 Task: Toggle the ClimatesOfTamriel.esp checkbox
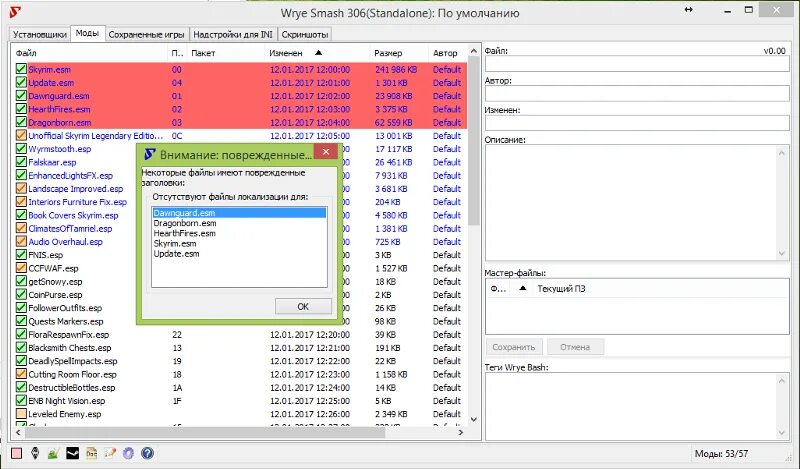[x=21, y=228]
